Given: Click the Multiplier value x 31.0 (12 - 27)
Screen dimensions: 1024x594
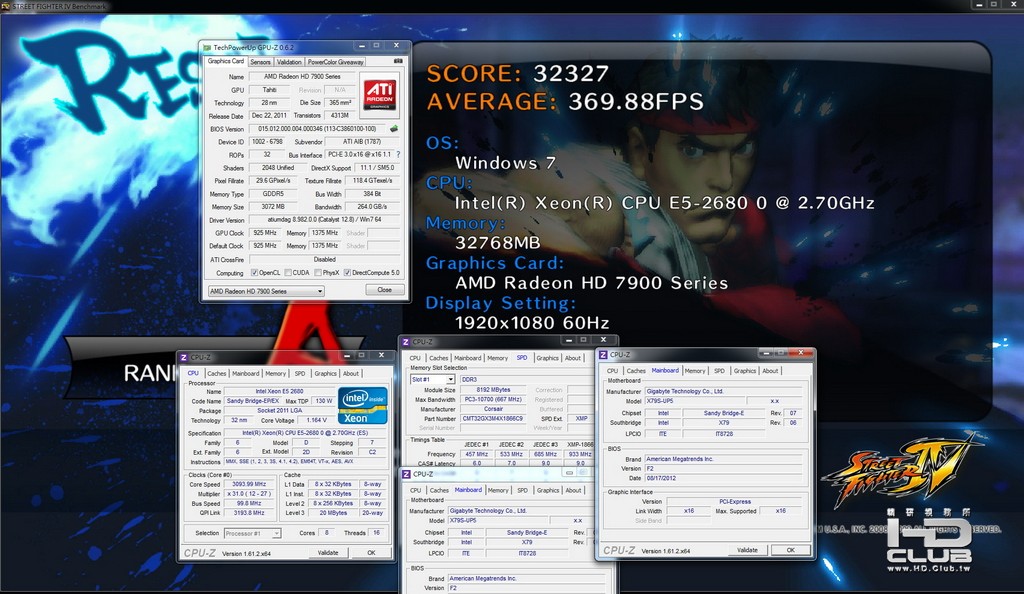Looking at the screenshot, I should (248, 493).
